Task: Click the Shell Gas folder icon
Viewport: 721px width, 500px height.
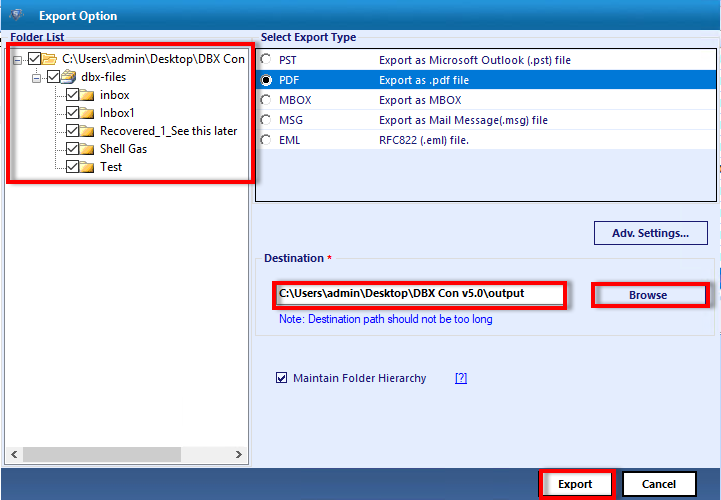Action: click(87, 149)
